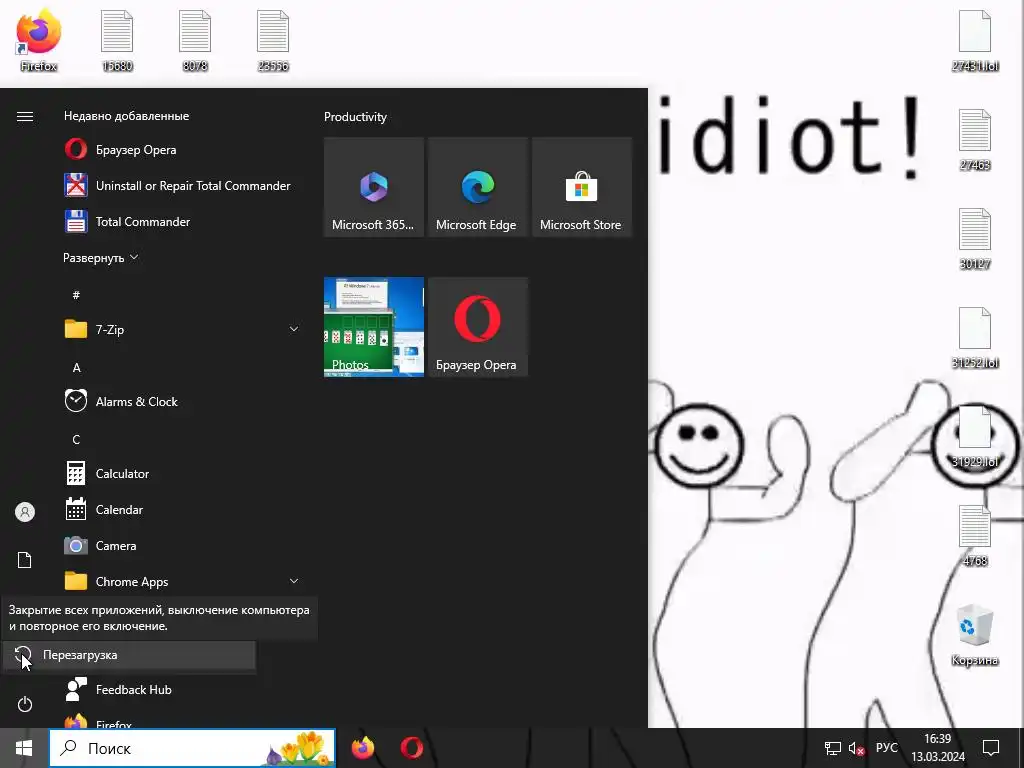1024x768 pixels.
Task: Select the desktop file 31252.lol
Action: pyautogui.click(x=974, y=338)
